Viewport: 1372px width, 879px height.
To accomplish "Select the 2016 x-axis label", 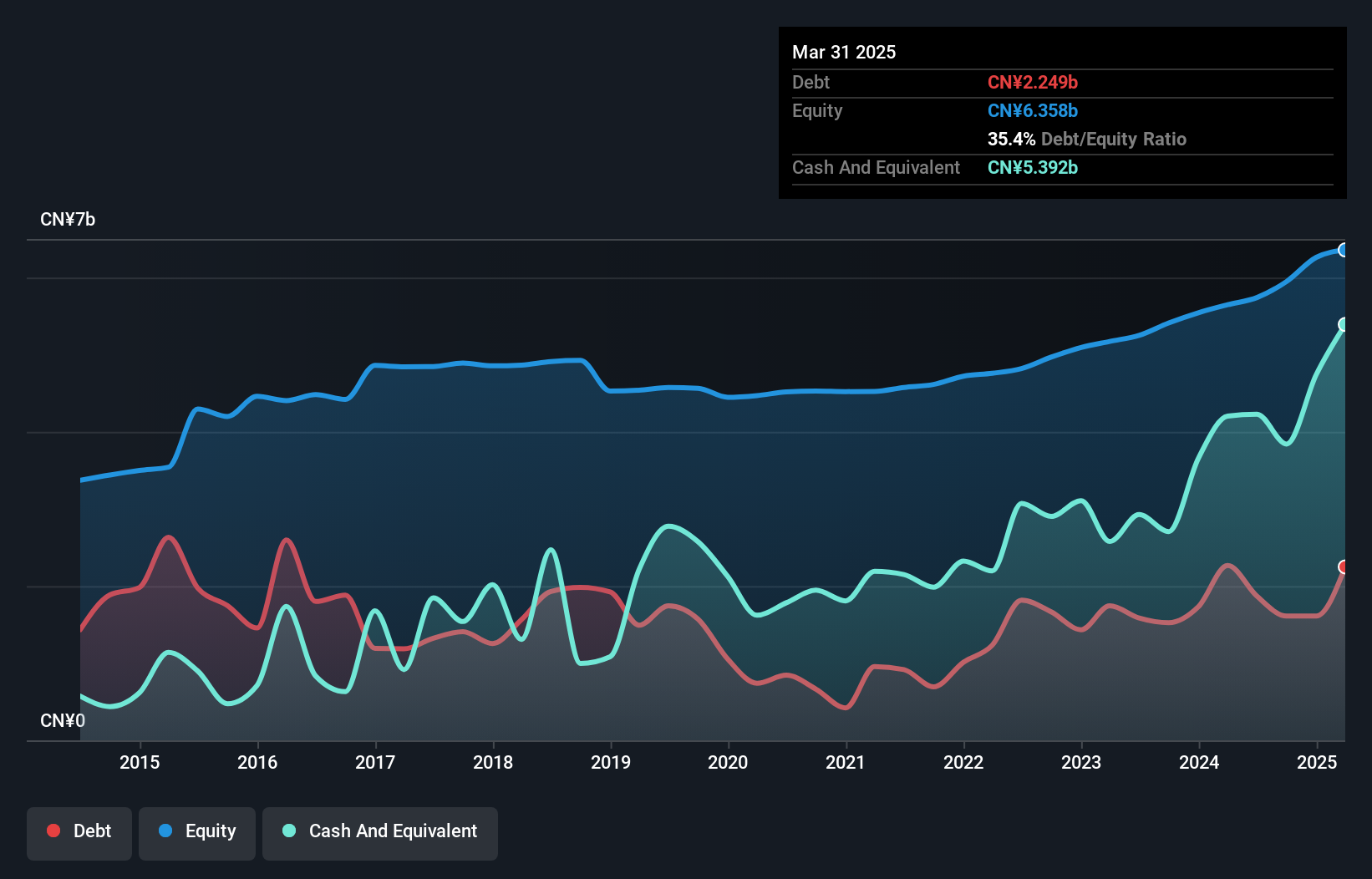I will [x=257, y=762].
